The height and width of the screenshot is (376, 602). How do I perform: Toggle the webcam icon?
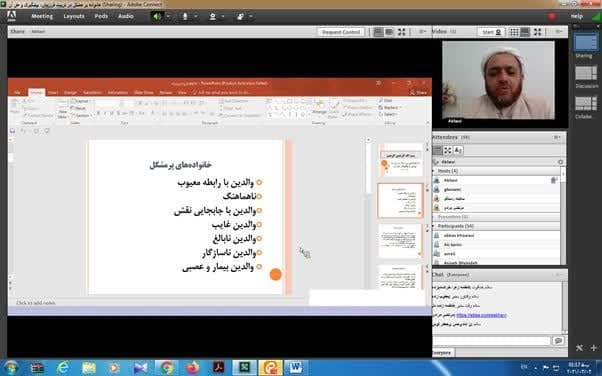click(x=212, y=17)
